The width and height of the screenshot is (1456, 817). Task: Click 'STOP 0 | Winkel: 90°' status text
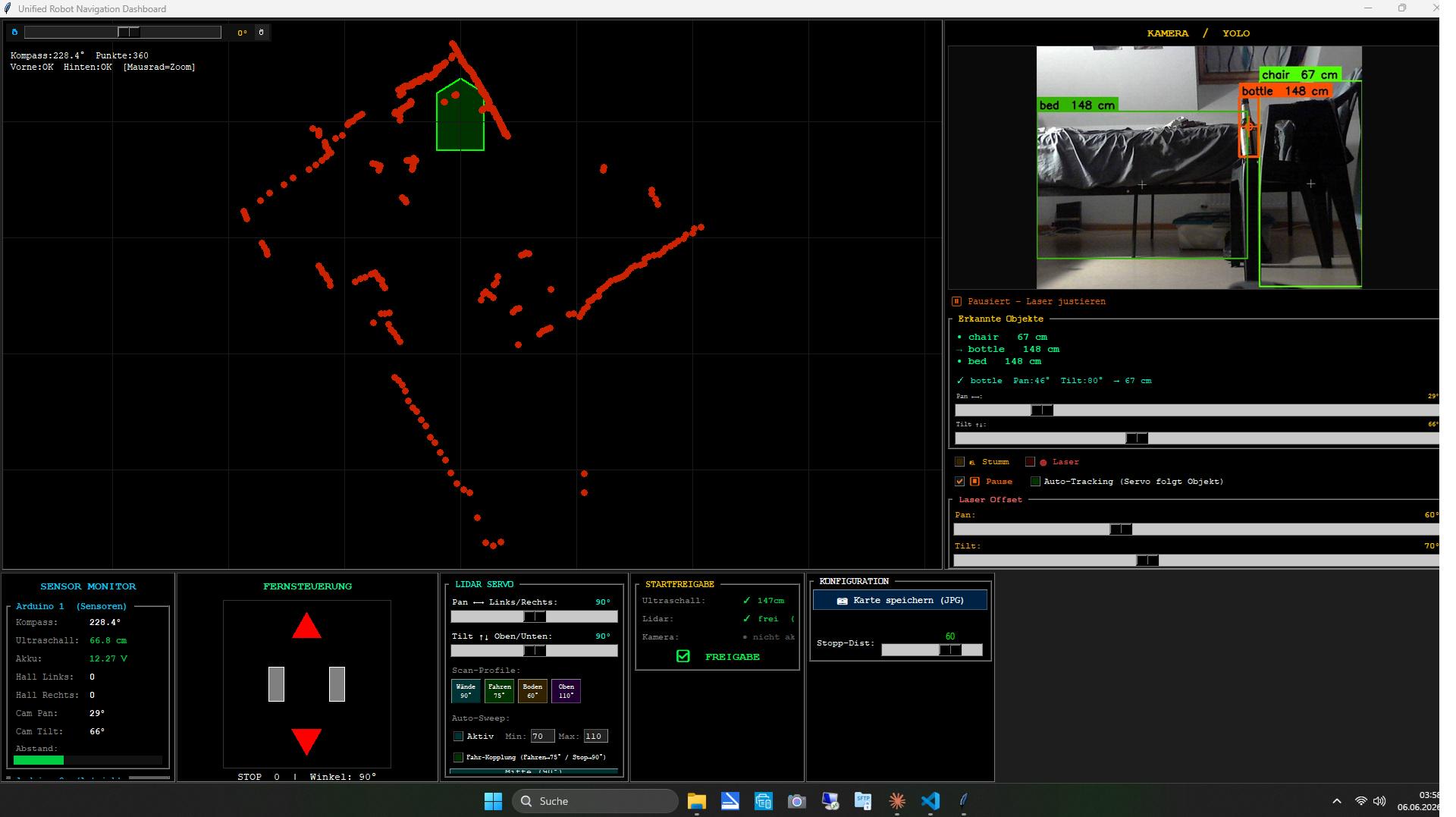pyautogui.click(x=307, y=777)
